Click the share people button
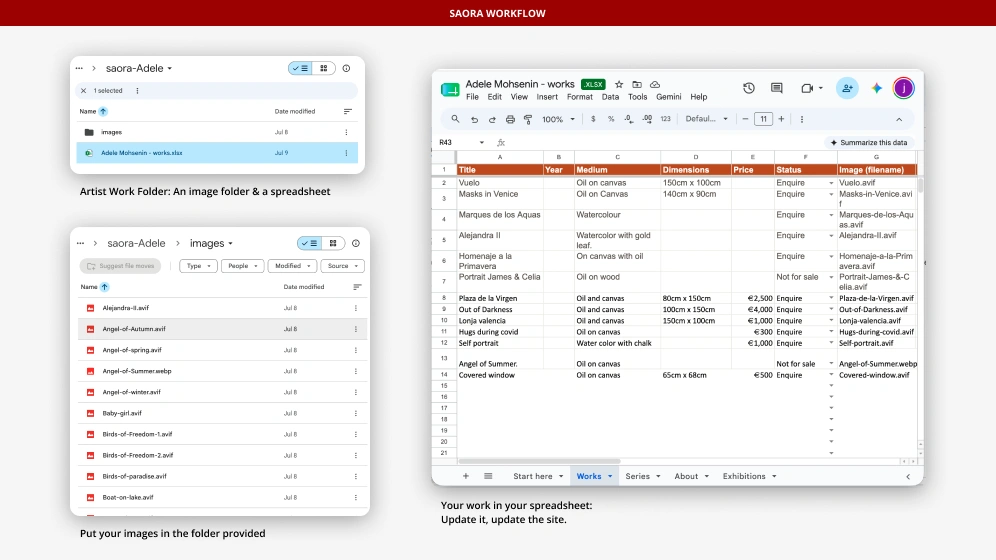The height and width of the screenshot is (560, 996). [x=847, y=88]
